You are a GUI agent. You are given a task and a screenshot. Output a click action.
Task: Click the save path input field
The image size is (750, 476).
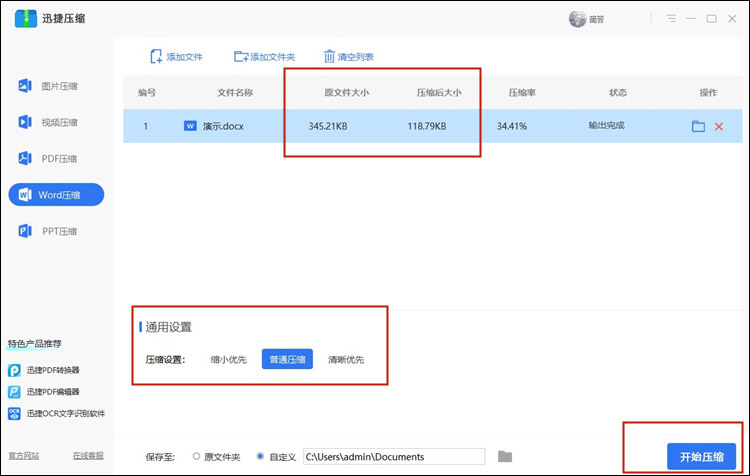click(x=394, y=456)
